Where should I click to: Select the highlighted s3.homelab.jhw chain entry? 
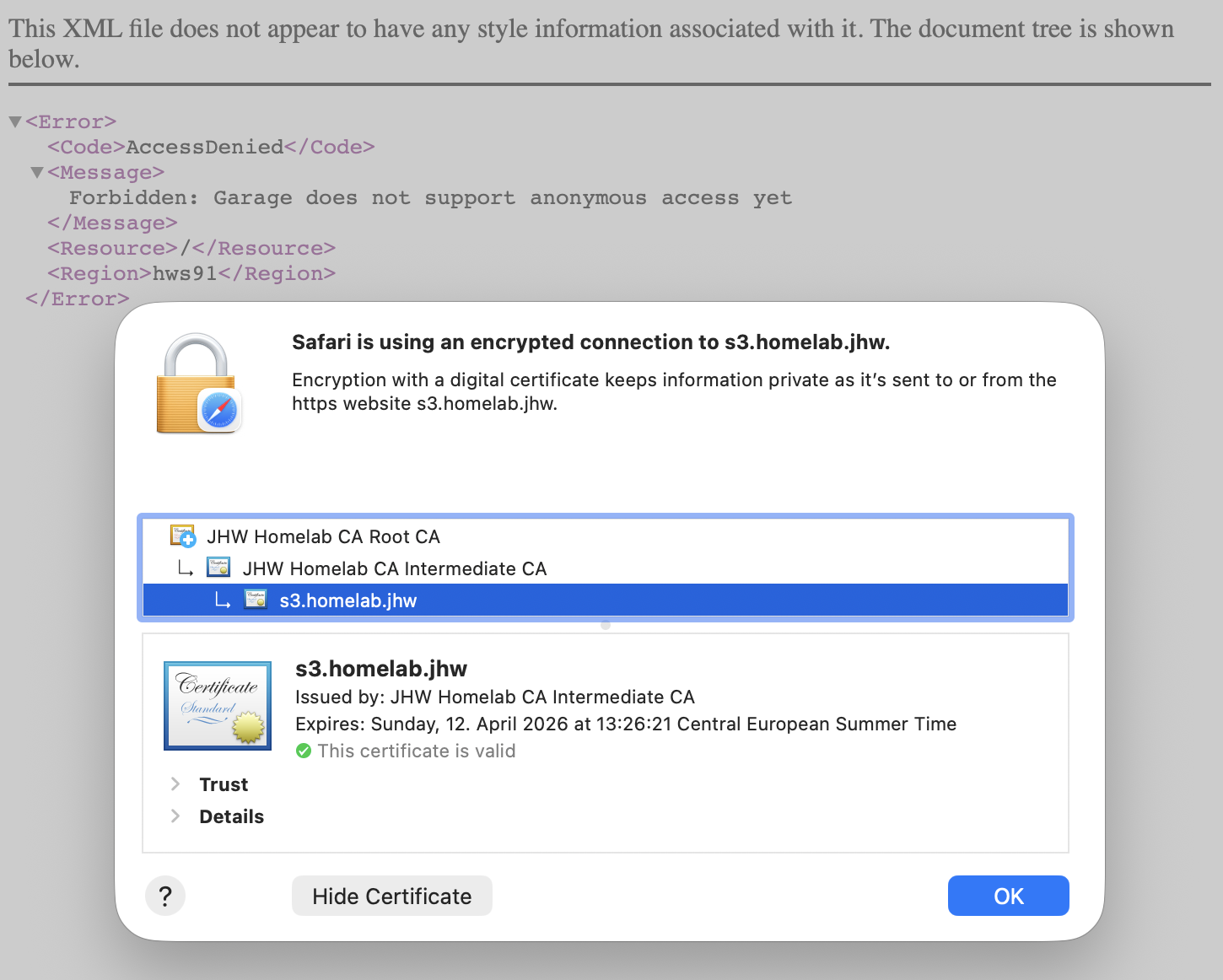tap(348, 600)
